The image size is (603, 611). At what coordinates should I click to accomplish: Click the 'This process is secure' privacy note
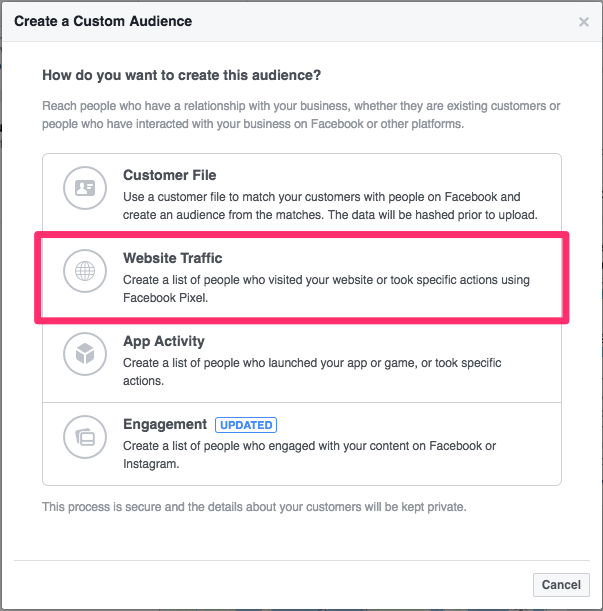point(254,507)
